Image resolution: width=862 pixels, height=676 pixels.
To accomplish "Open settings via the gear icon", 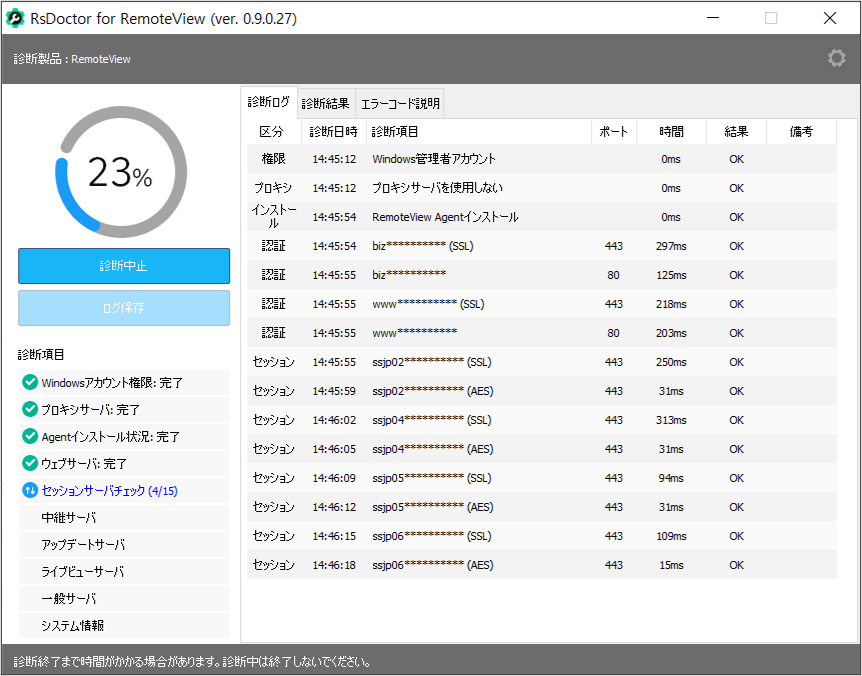I will (x=836, y=58).
